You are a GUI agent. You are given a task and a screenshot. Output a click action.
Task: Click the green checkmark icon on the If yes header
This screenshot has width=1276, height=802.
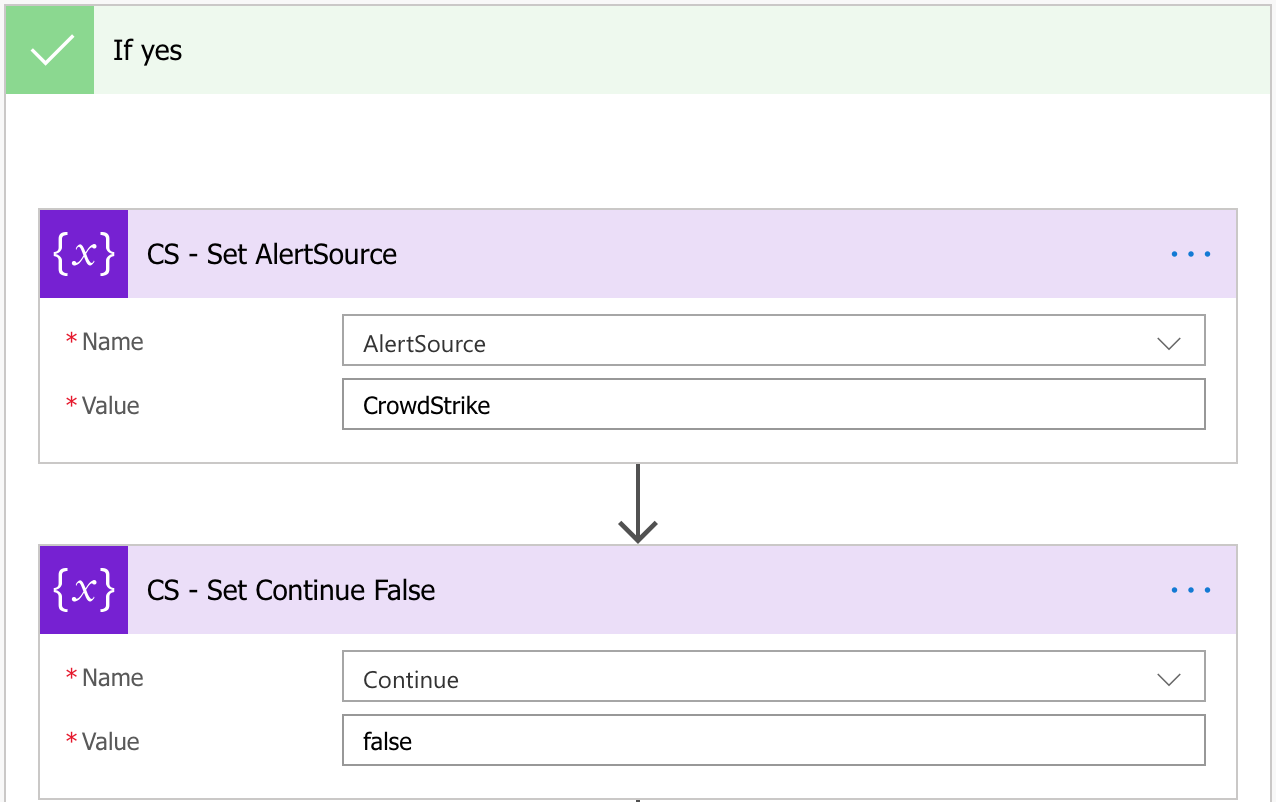tap(49, 49)
